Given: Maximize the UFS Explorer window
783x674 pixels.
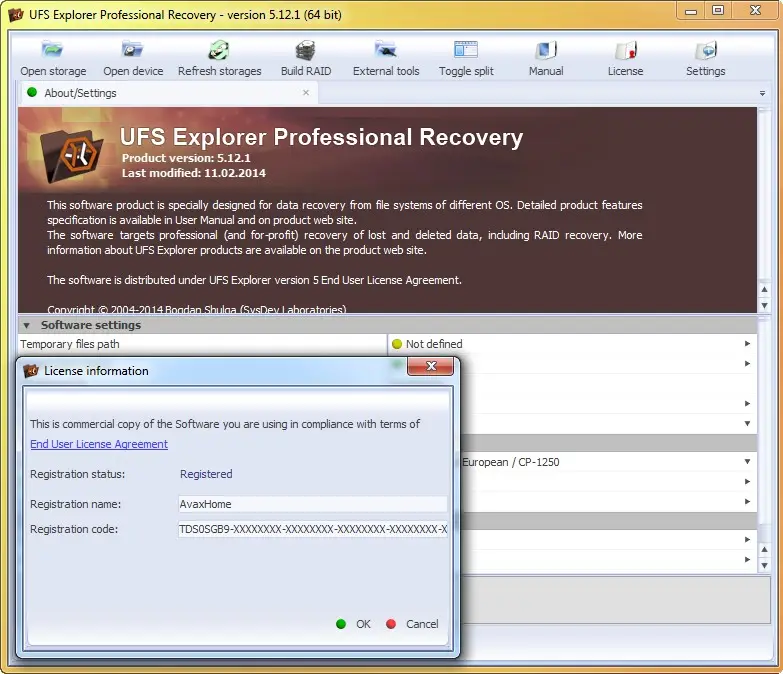Looking at the screenshot, I should (x=718, y=11).
